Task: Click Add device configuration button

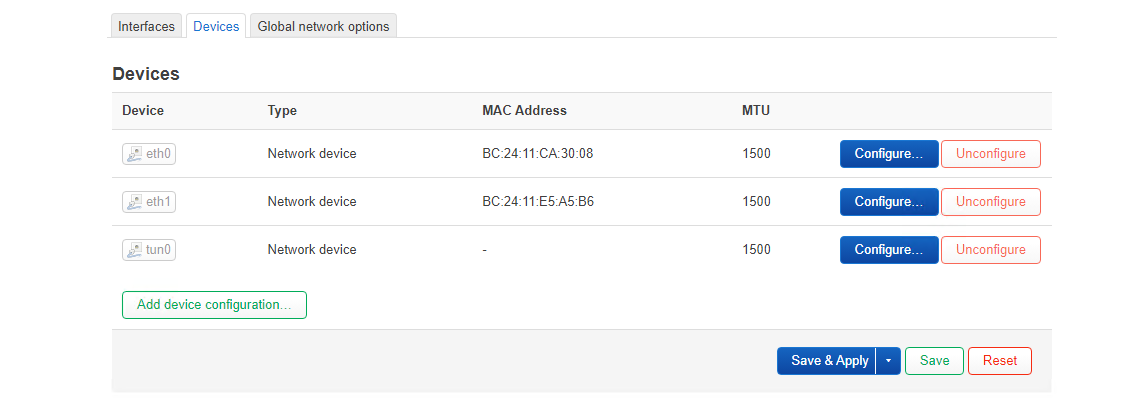Action: click(214, 305)
